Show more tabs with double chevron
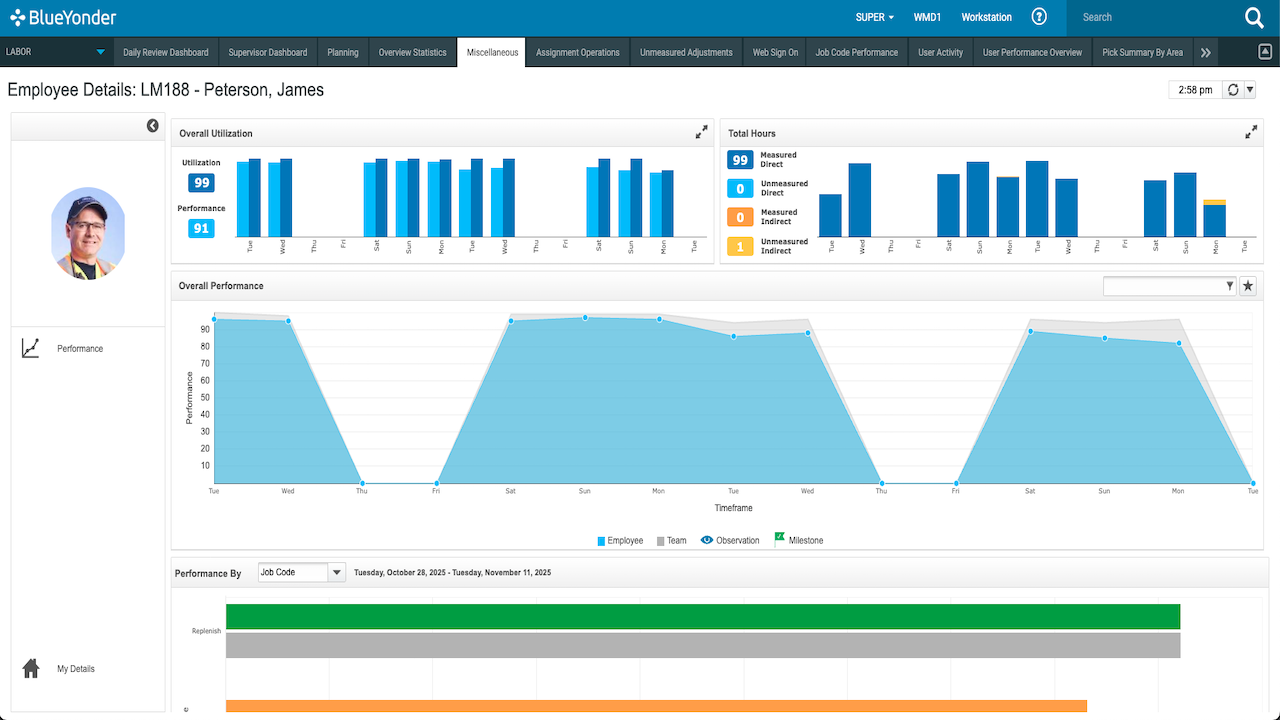 pos(1206,53)
